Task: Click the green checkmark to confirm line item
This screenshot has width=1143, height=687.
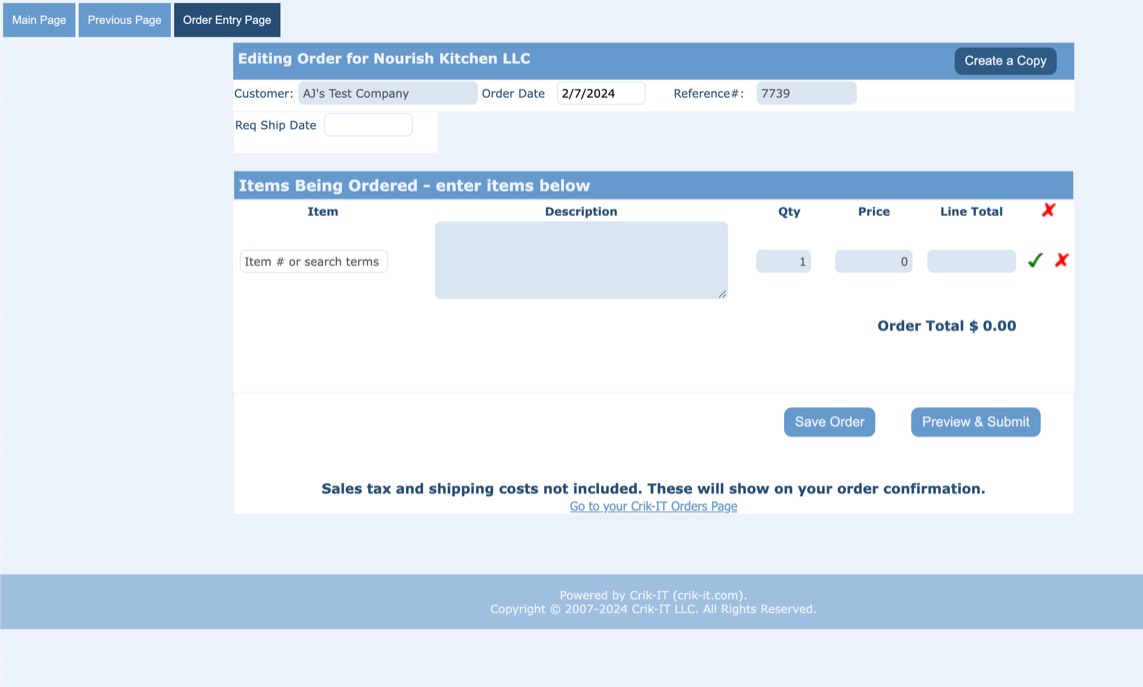Action: pos(1035,260)
